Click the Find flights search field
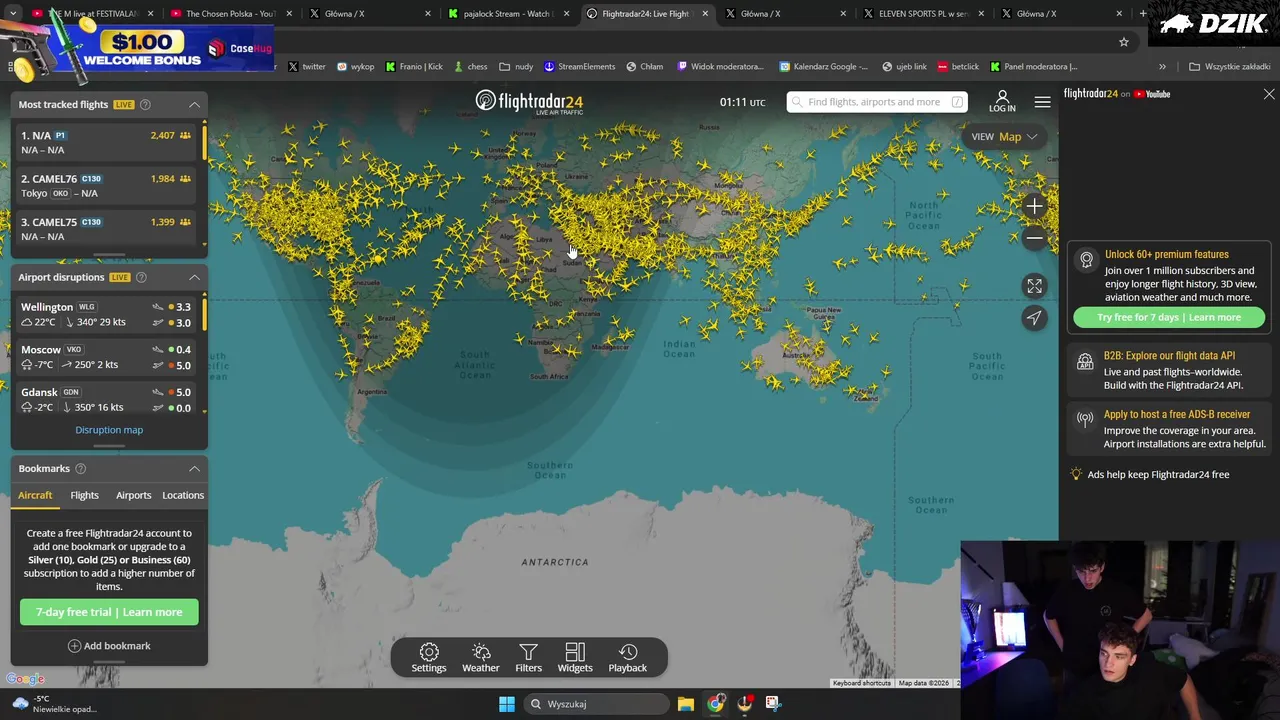1280x720 pixels. (876, 102)
